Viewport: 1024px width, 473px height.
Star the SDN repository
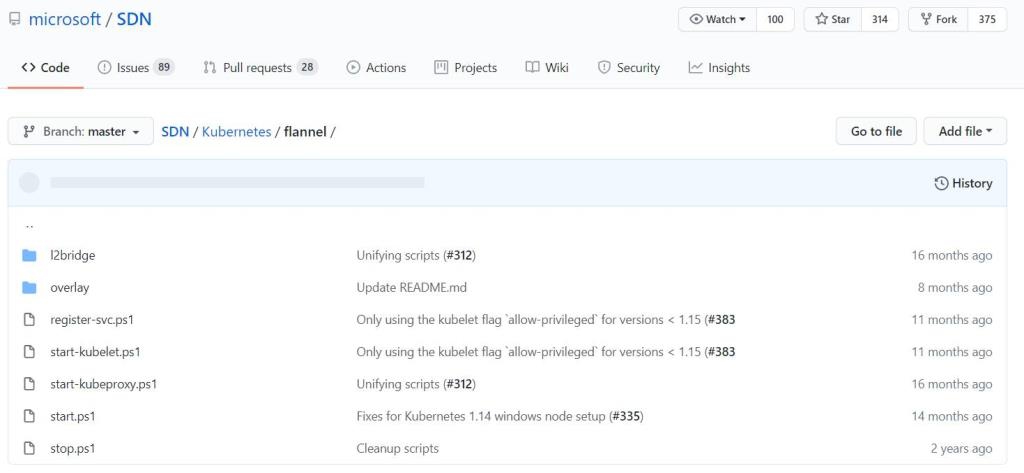click(x=832, y=19)
